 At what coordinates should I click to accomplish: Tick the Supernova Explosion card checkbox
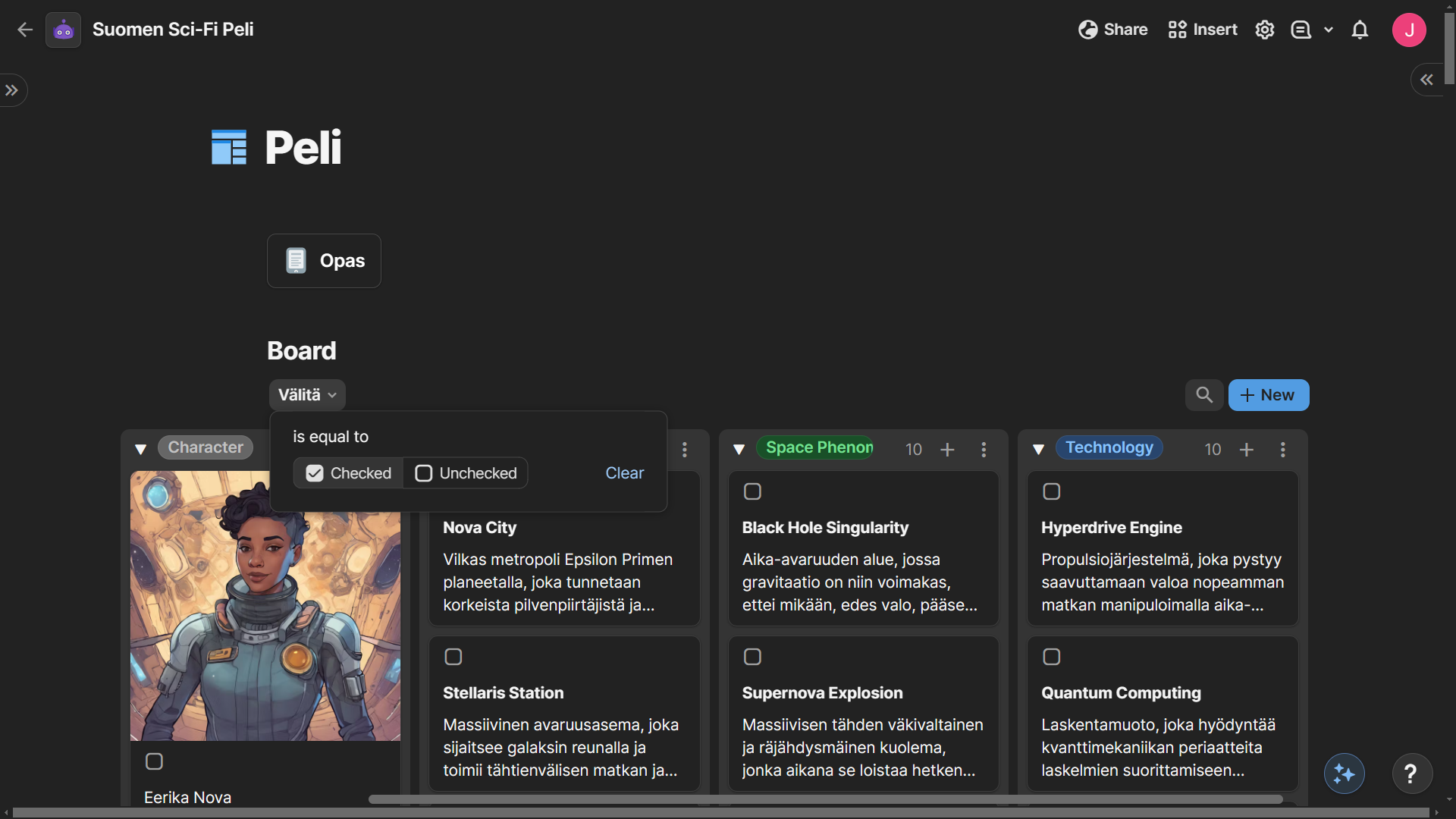(752, 657)
